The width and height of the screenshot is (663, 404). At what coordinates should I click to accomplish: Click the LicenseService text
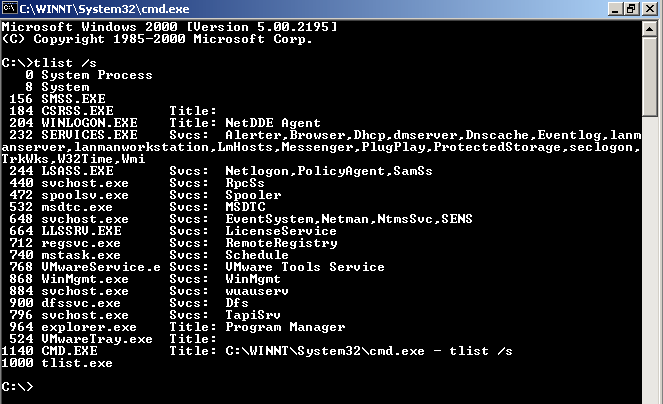click(x=281, y=231)
